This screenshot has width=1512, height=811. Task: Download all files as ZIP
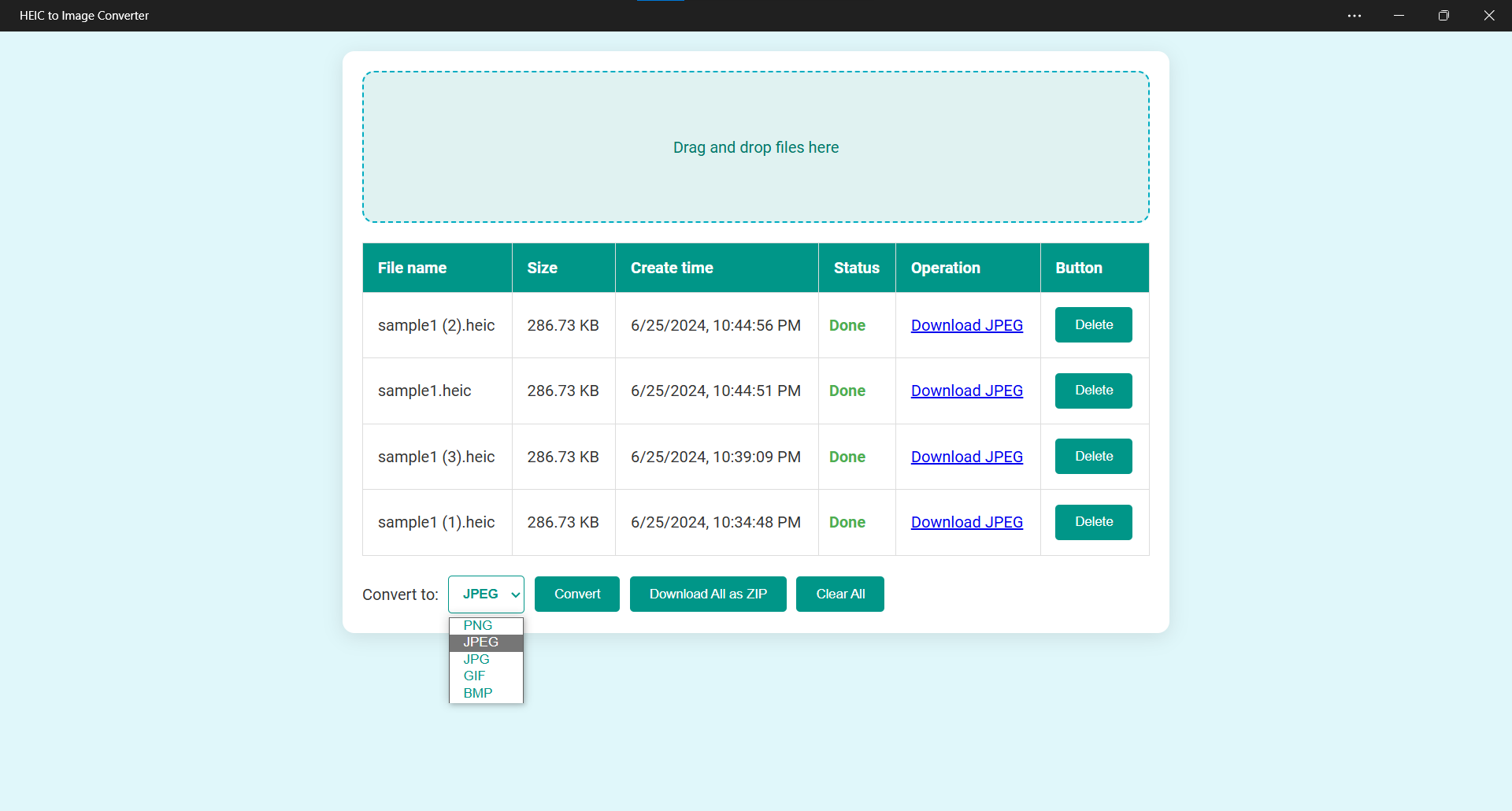point(708,594)
